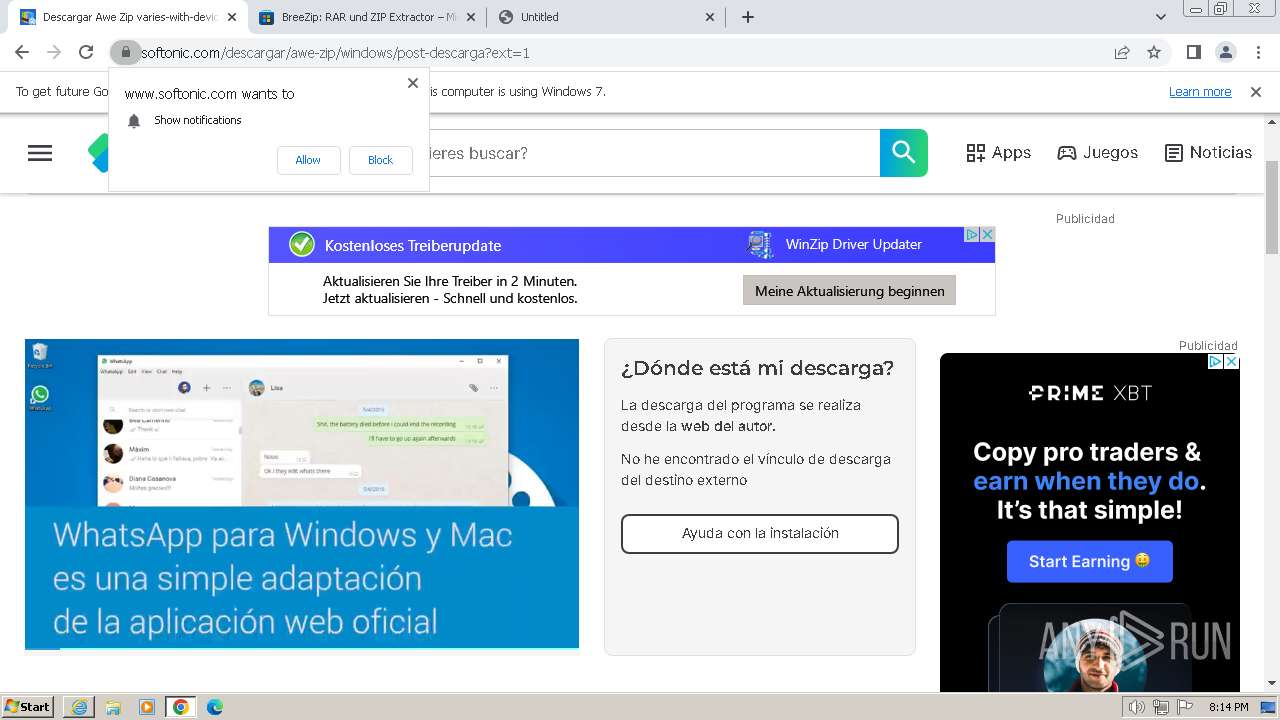Open the browser side panel

(x=1193, y=52)
